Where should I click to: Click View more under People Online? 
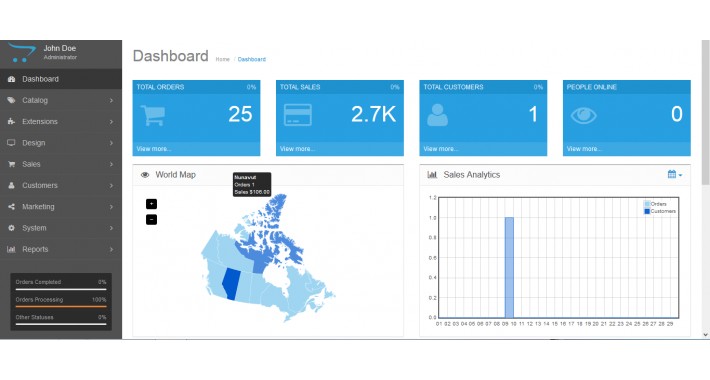click(584, 149)
